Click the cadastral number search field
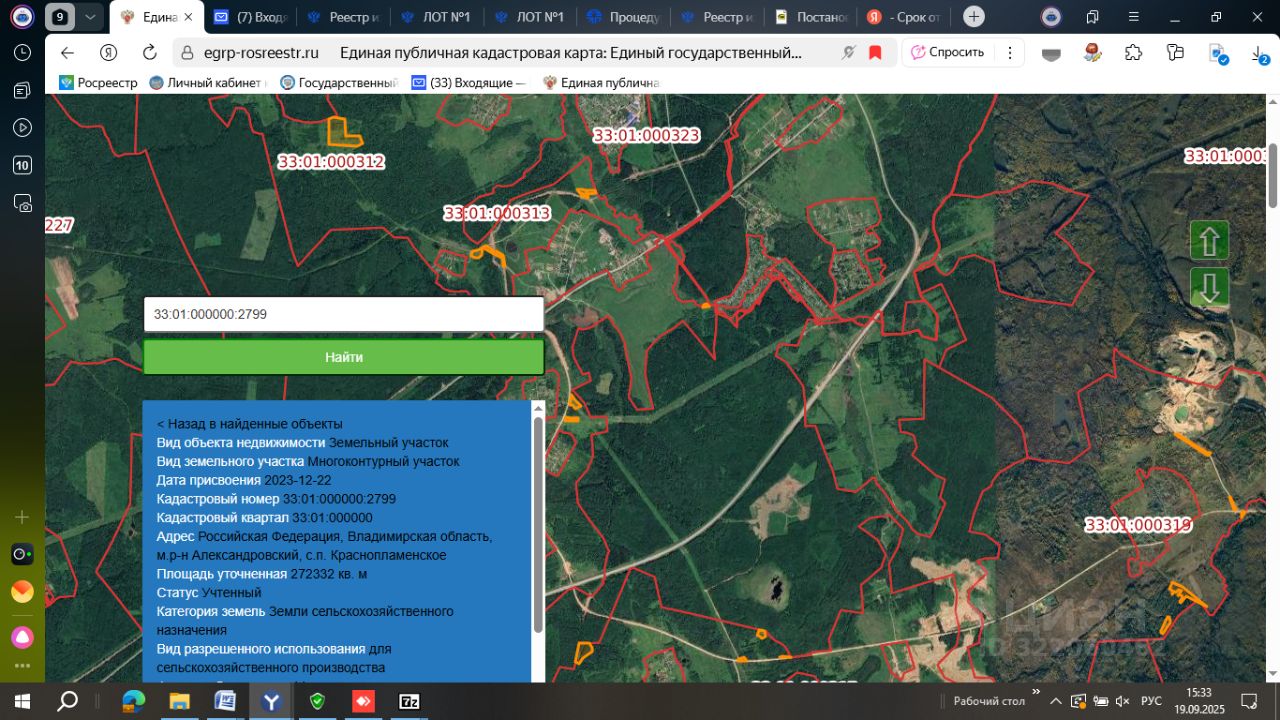1280x720 pixels. click(344, 314)
